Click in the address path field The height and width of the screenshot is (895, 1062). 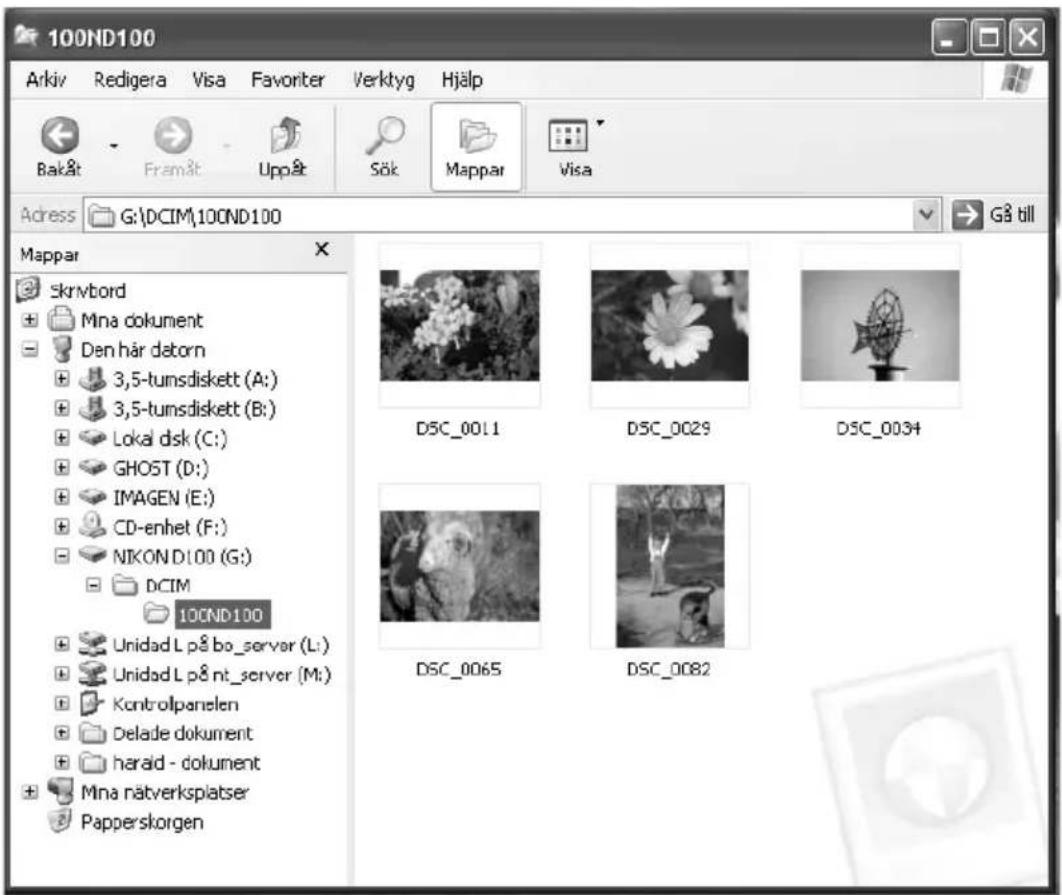(x=500, y=213)
